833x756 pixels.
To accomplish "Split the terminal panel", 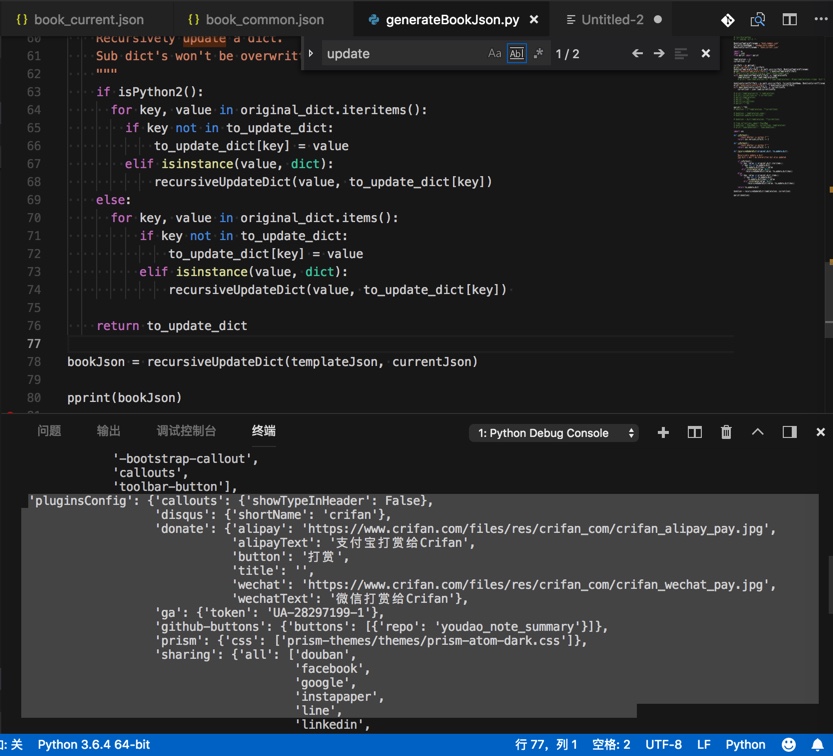I will 695,432.
